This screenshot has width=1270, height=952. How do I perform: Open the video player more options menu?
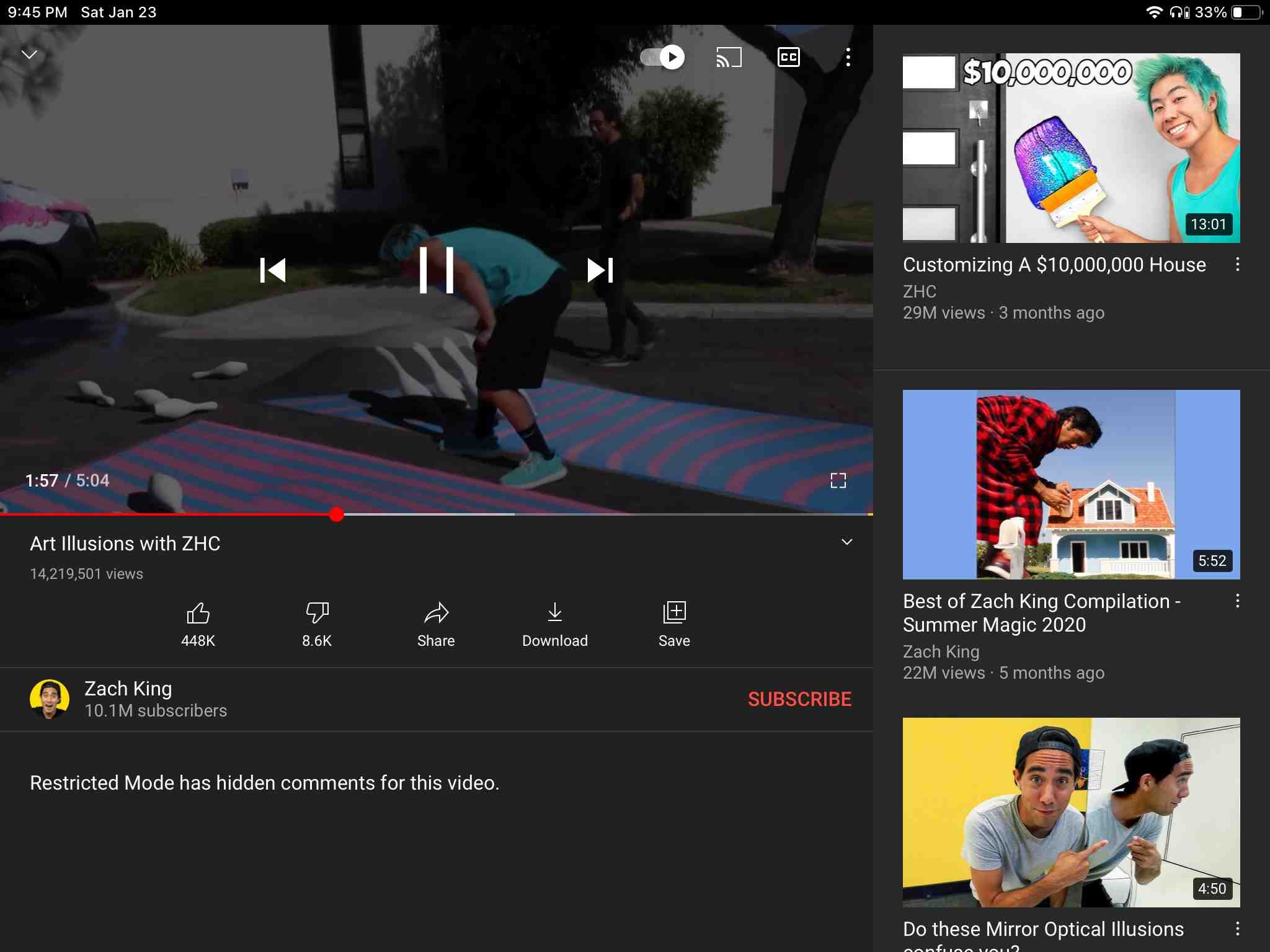[x=848, y=58]
